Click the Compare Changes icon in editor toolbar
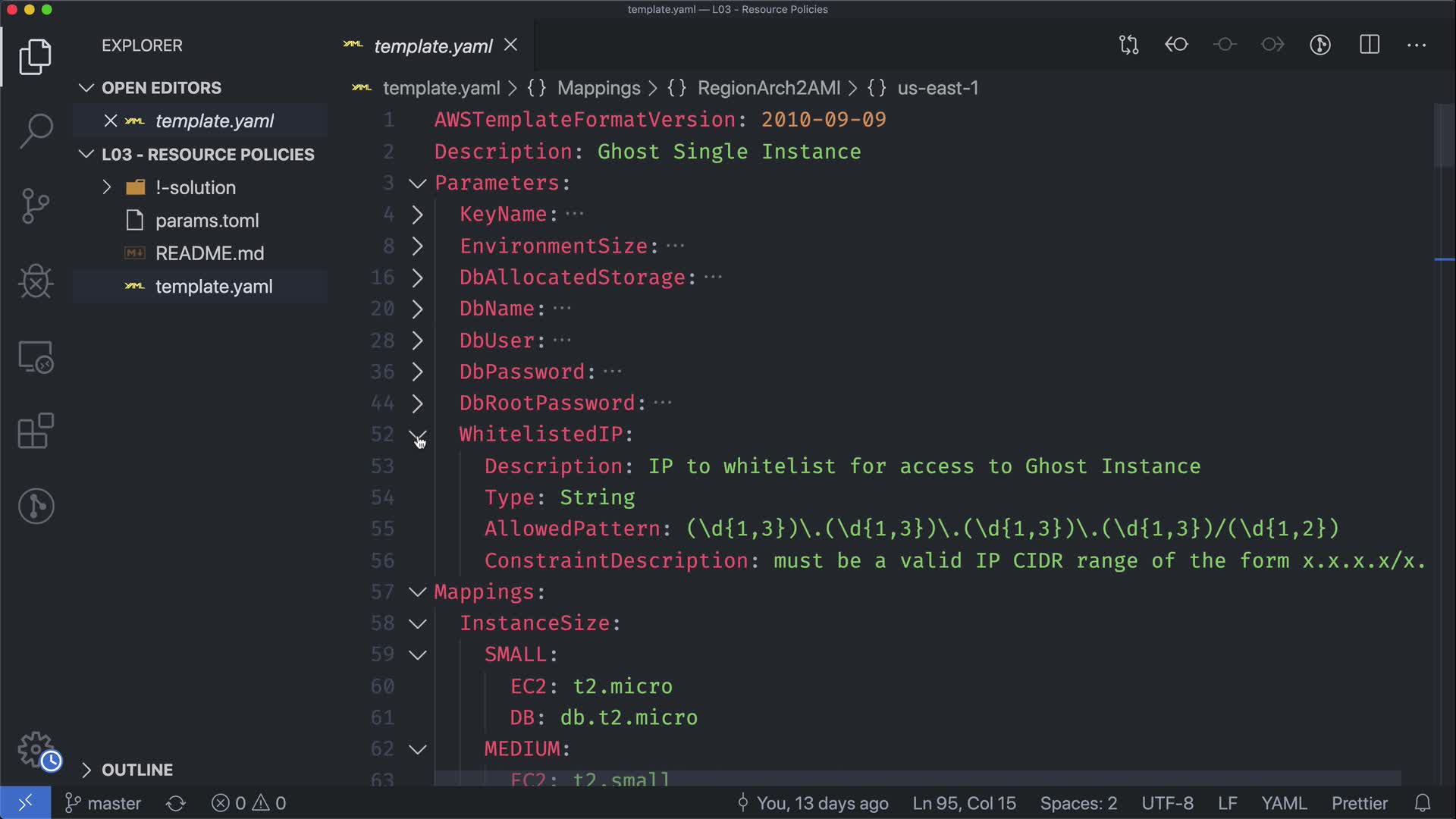Viewport: 1456px width, 819px height. pyautogui.click(x=1128, y=45)
